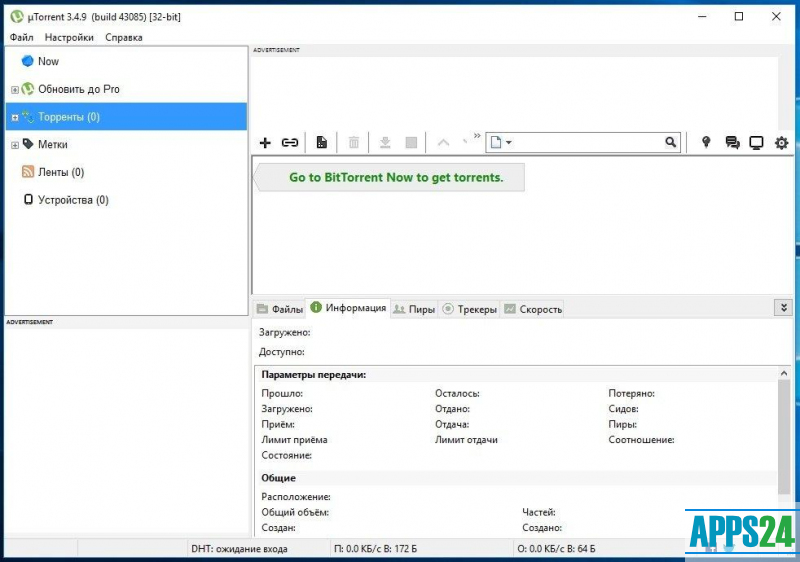800x562 pixels.
Task: Click the Параметры передачи header
Action: tap(313, 375)
